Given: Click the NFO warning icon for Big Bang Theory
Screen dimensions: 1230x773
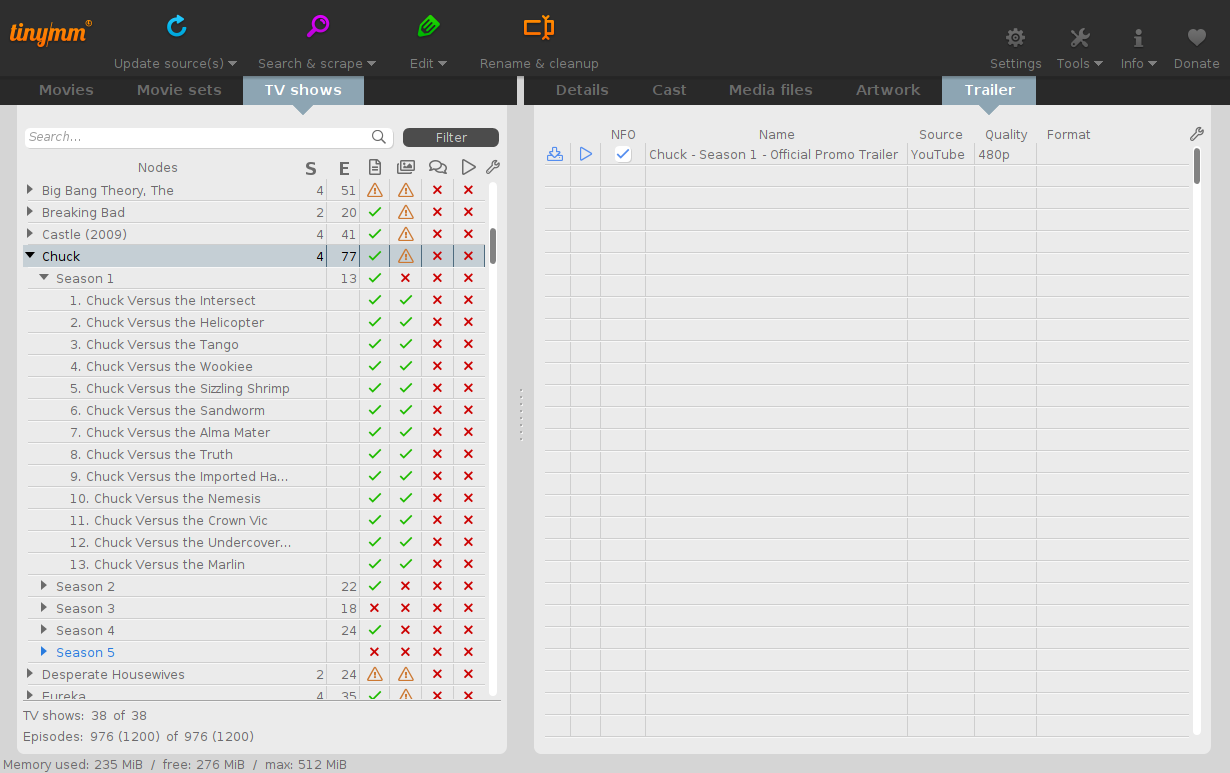Looking at the screenshot, I should pos(375,190).
